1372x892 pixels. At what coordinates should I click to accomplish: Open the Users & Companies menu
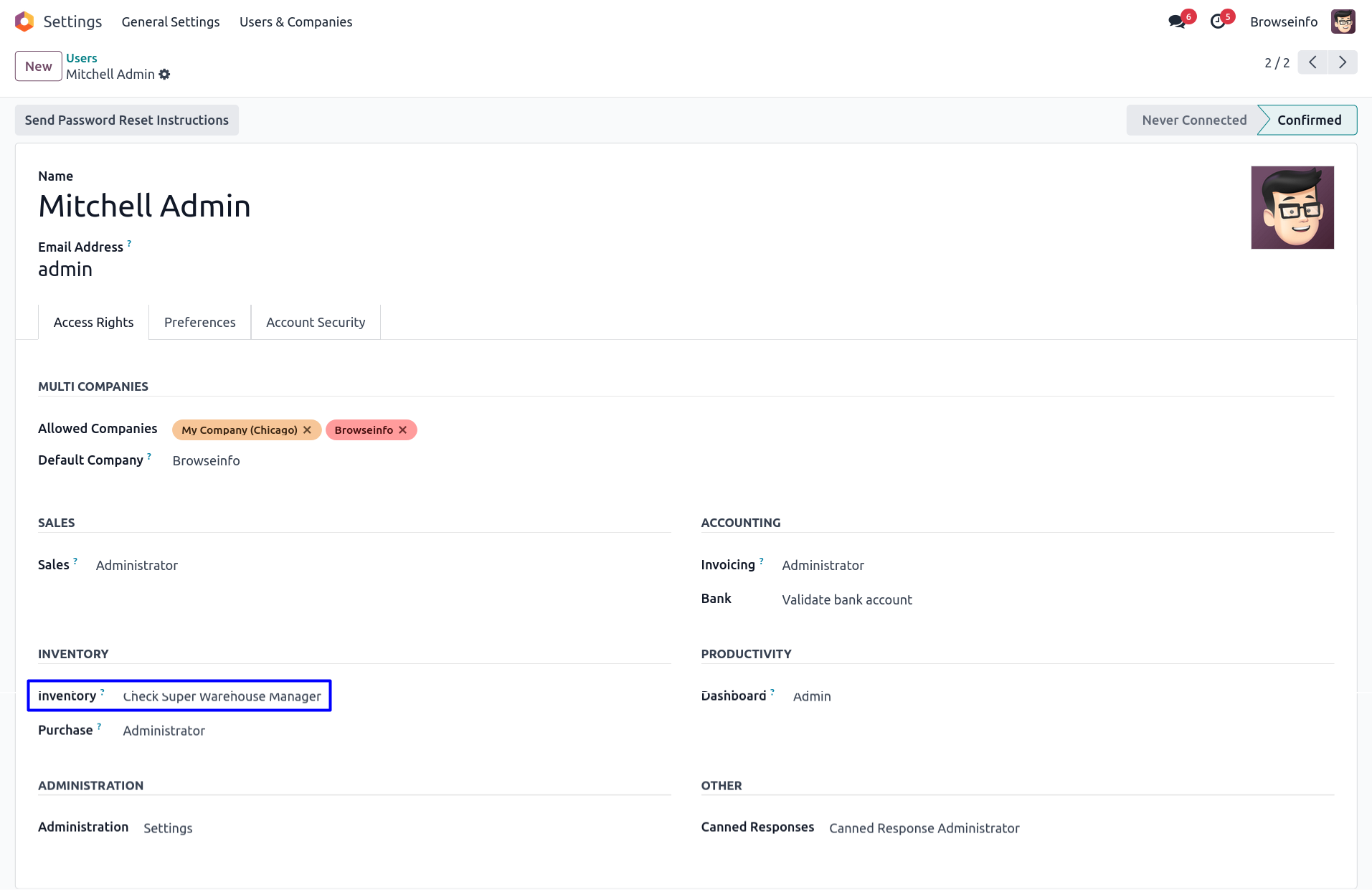(x=295, y=22)
